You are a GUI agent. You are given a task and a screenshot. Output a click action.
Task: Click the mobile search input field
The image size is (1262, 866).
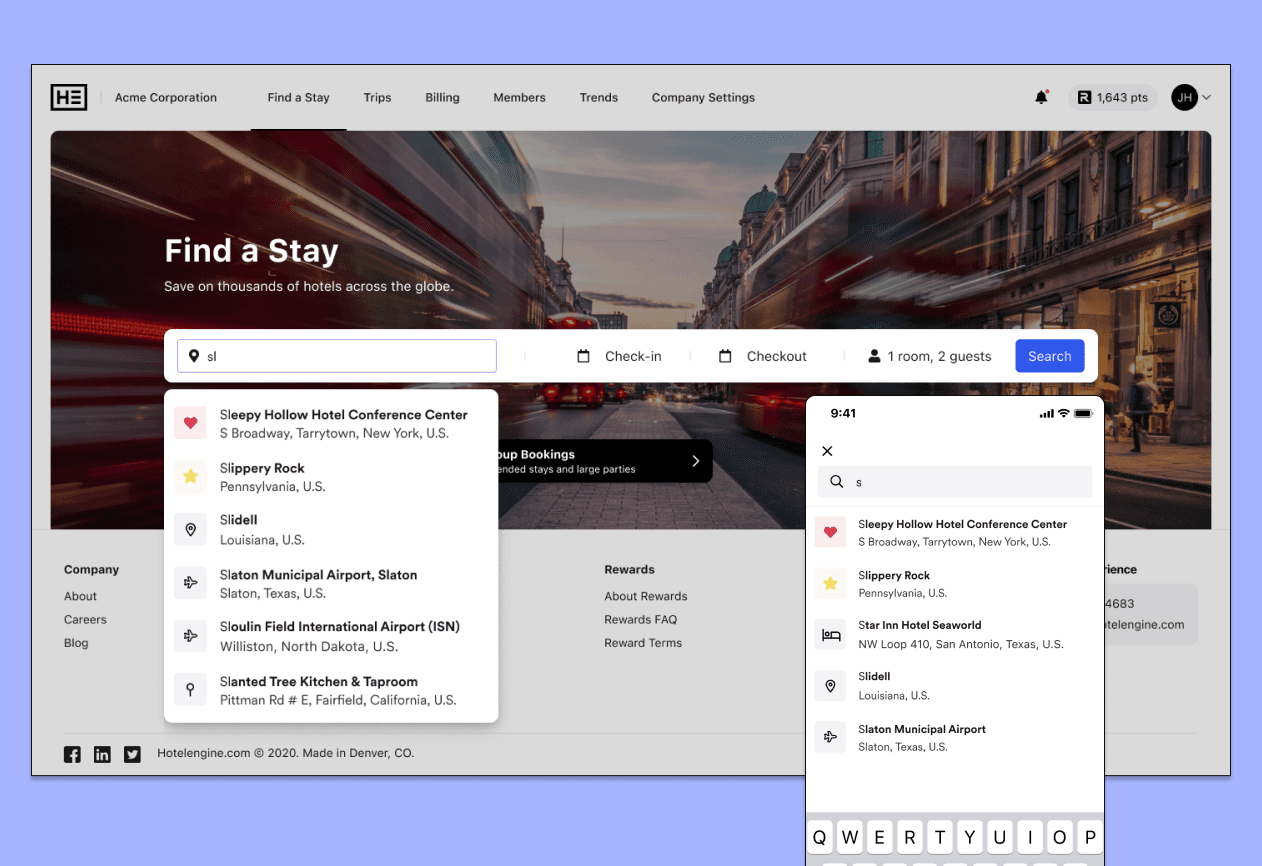point(955,482)
